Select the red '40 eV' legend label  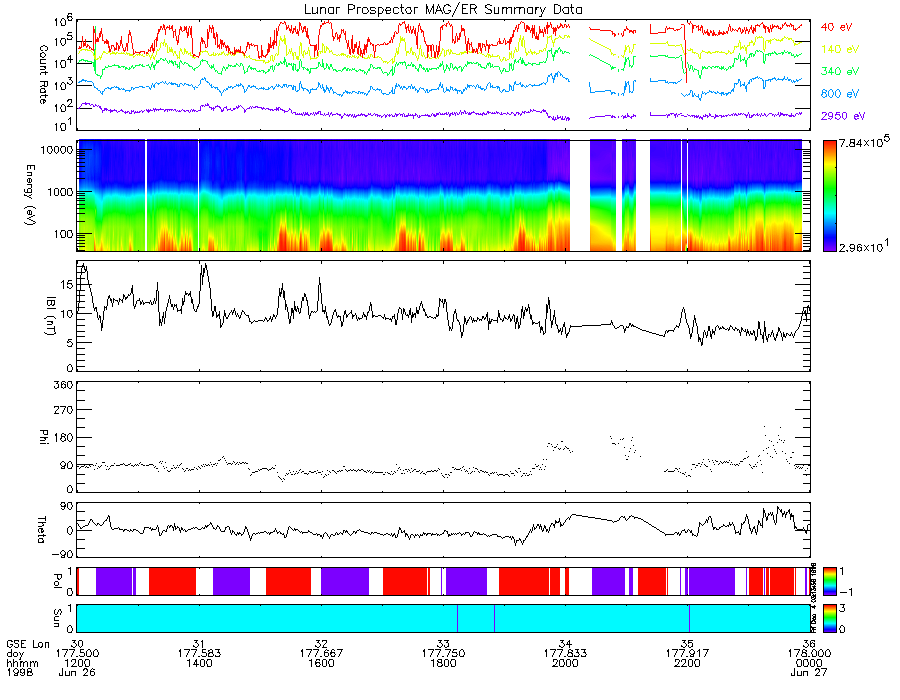tap(836, 27)
